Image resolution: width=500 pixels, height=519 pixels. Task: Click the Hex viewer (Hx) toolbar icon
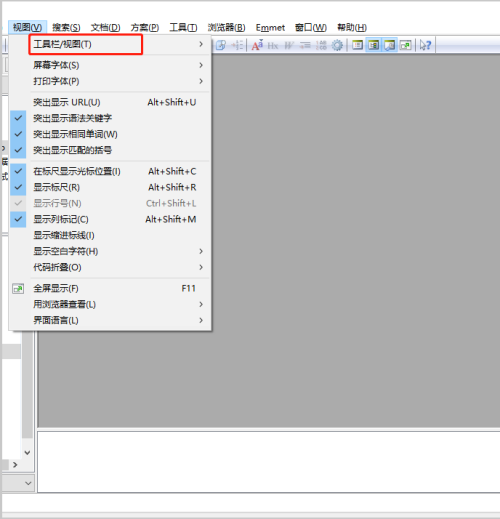point(273,45)
